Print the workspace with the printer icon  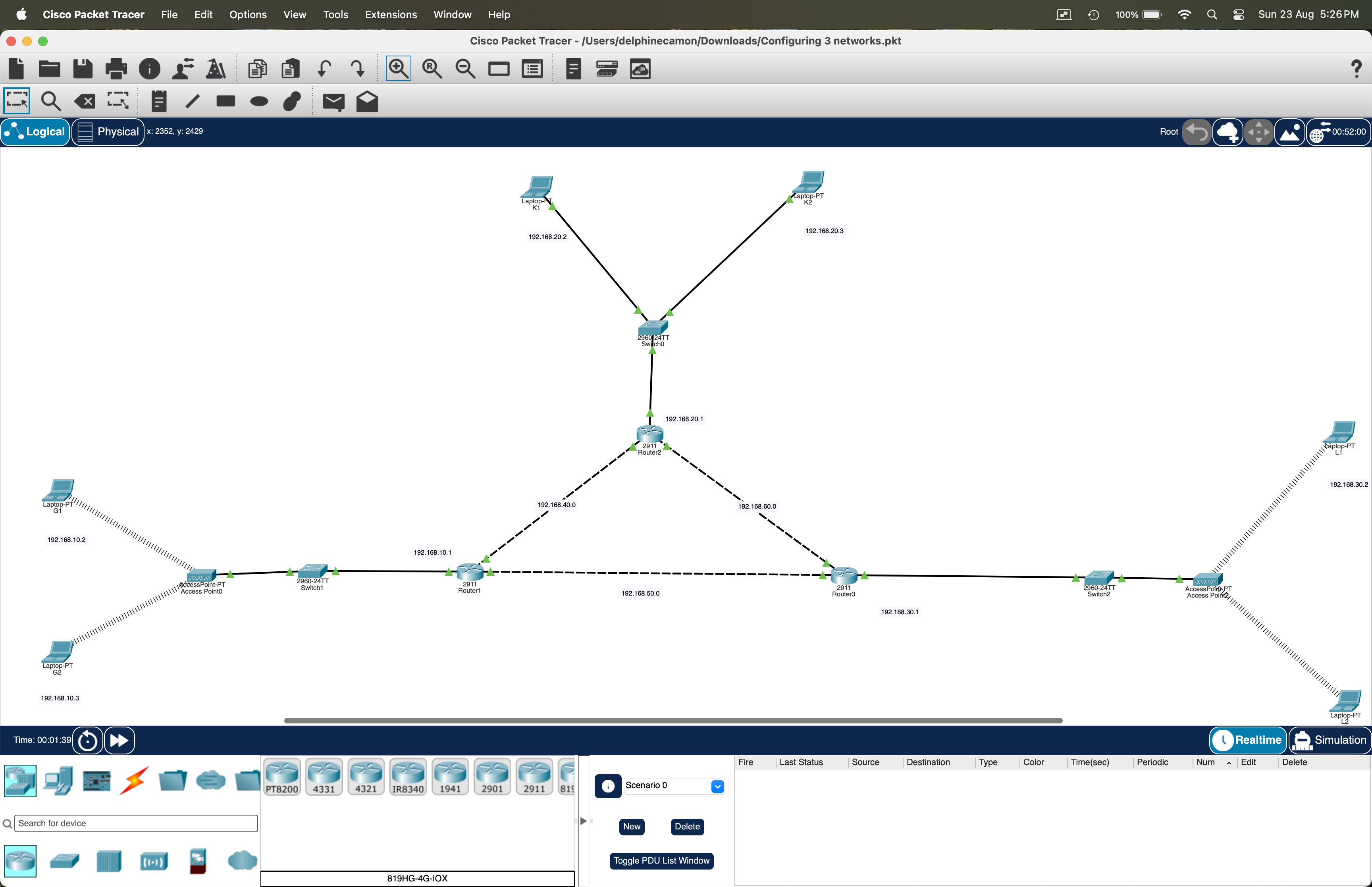coord(116,69)
